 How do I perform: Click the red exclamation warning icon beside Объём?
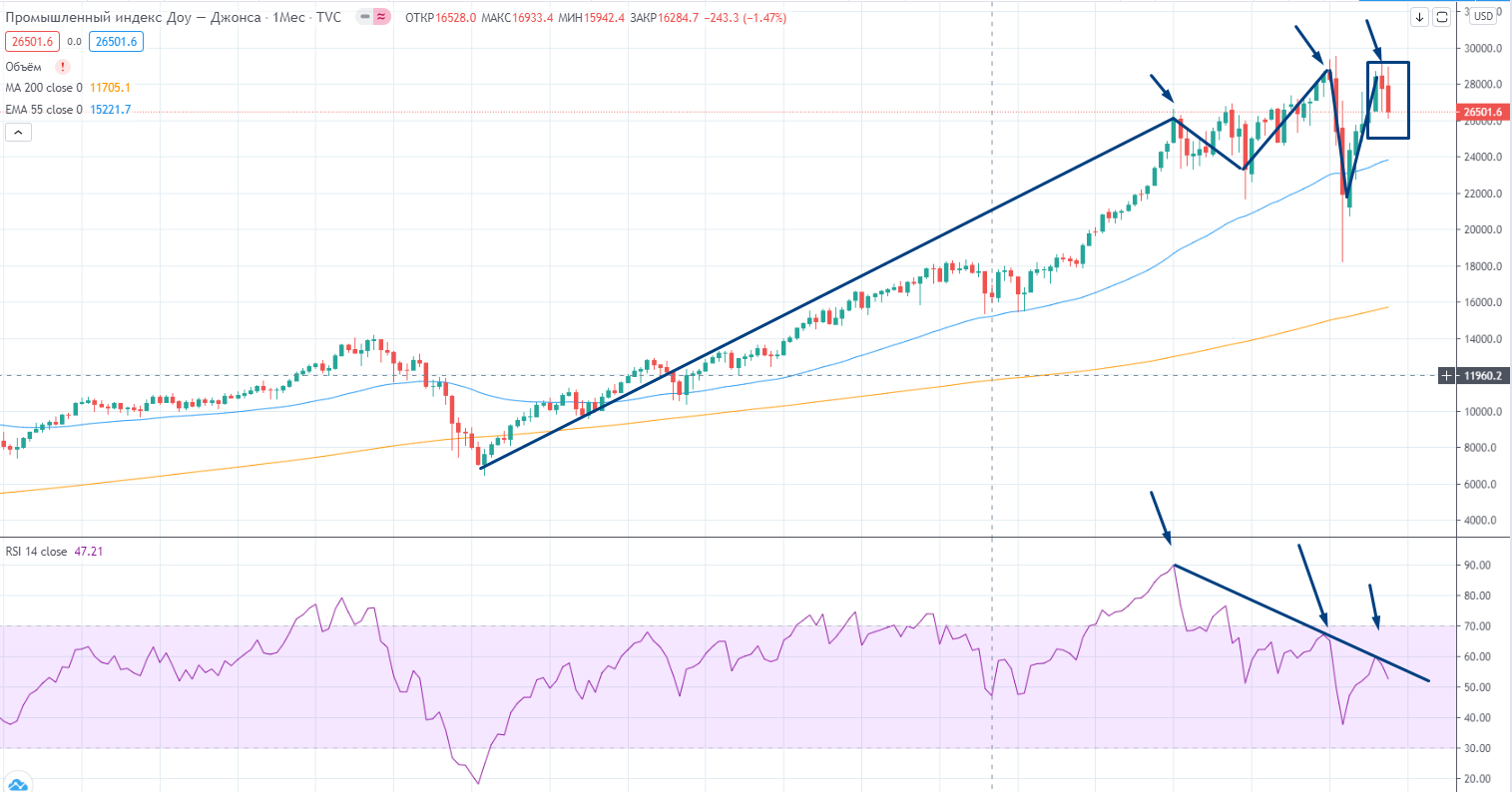63,67
